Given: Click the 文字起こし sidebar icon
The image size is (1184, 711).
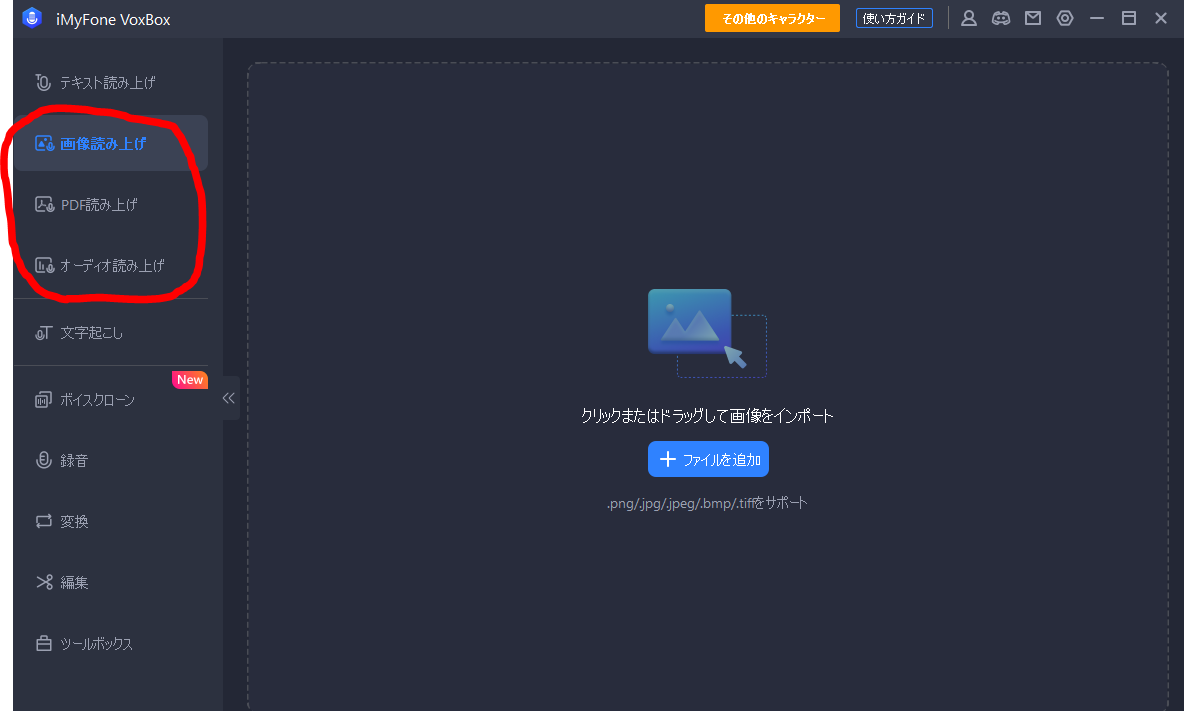Looking at the screenshot, I should click(x=43, y=333).
